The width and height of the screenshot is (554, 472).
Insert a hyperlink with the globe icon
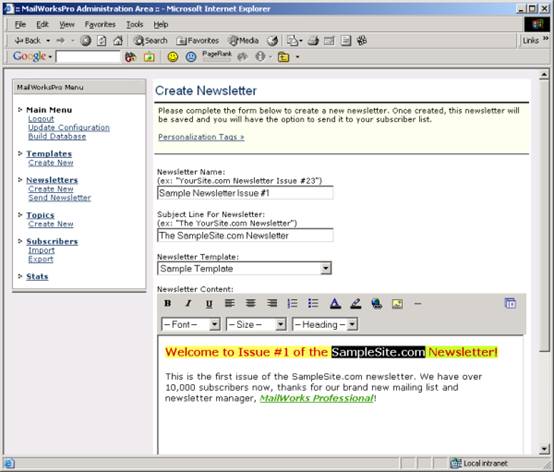coord(377,303)
